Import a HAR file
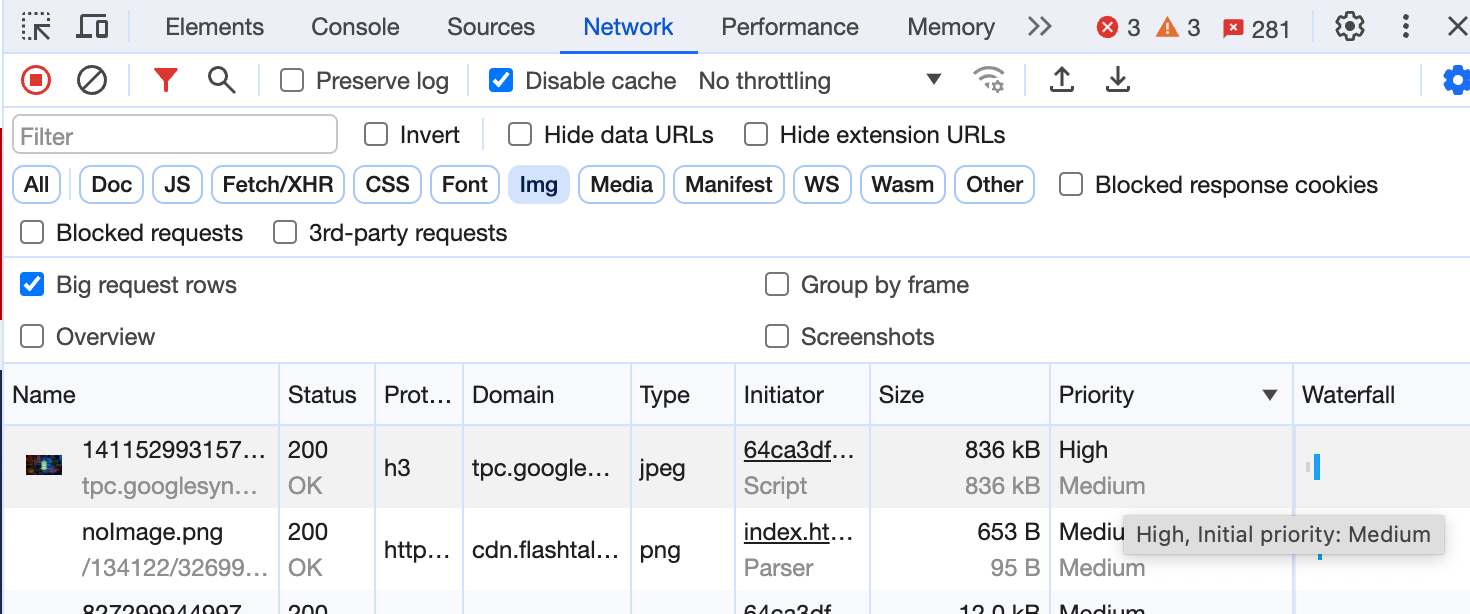The height and width of the screenshot is (614, 1470). (x=1062, y=80)
